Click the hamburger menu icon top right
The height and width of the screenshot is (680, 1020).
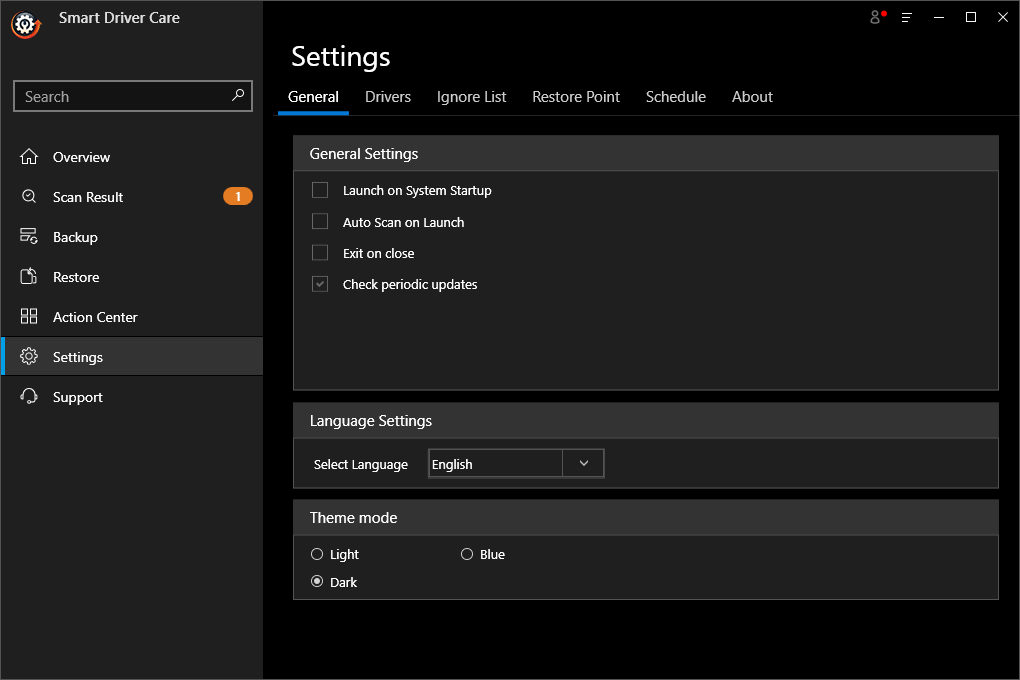905,17
